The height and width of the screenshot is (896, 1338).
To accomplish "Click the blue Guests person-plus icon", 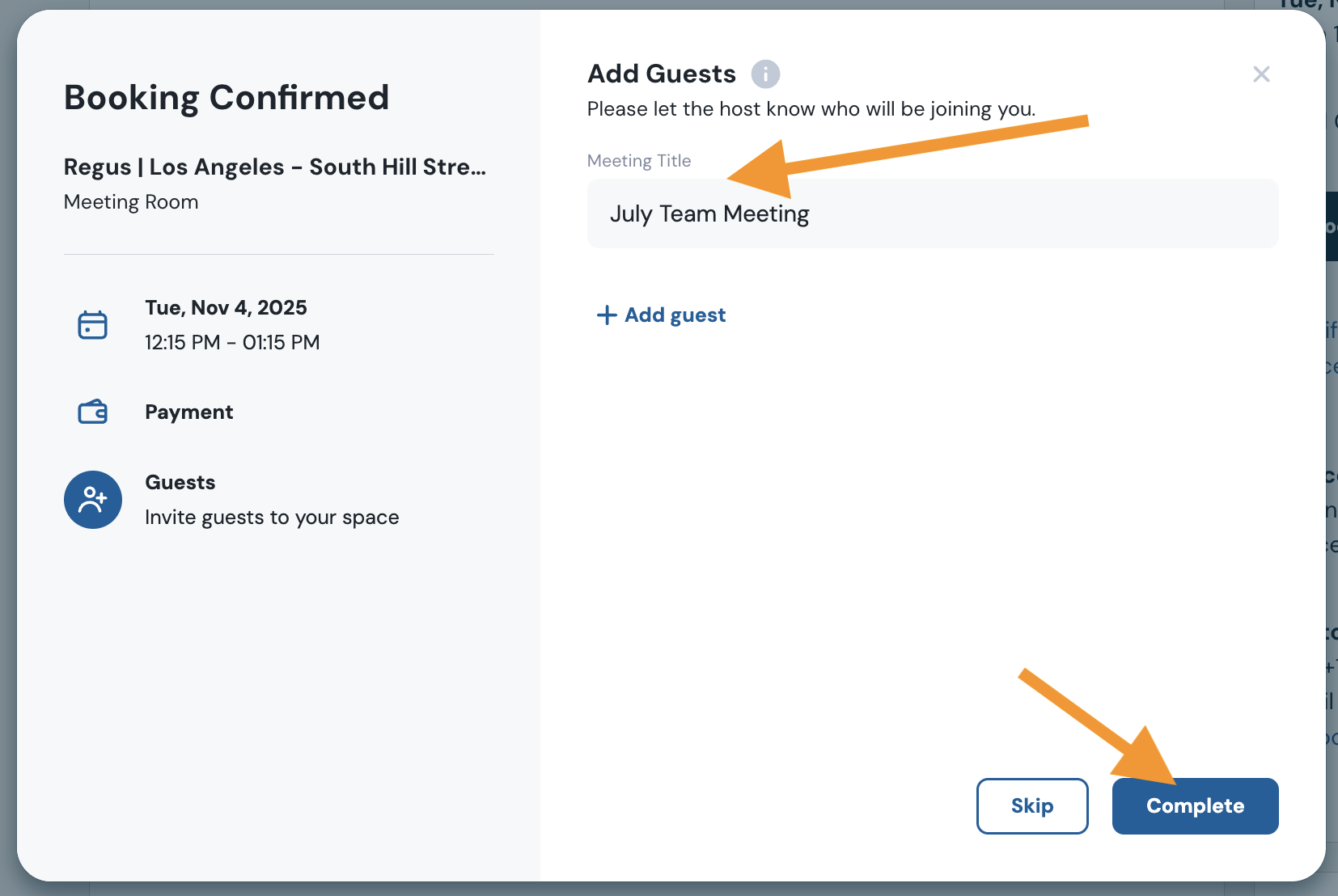I will tap(93, 500).
